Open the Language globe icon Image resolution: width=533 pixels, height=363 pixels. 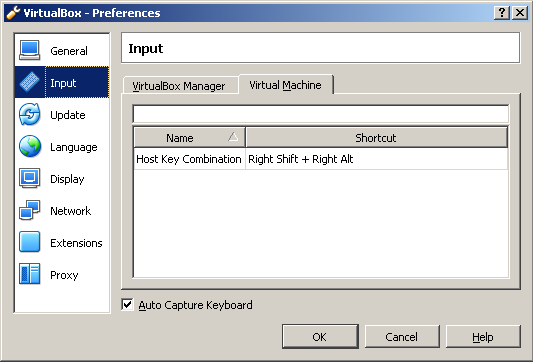[x=30, y=146]
